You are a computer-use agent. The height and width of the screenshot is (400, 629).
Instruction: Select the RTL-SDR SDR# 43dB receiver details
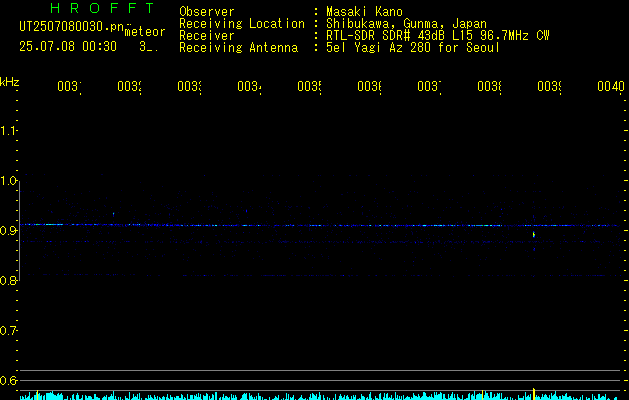[x=437, y=36]
